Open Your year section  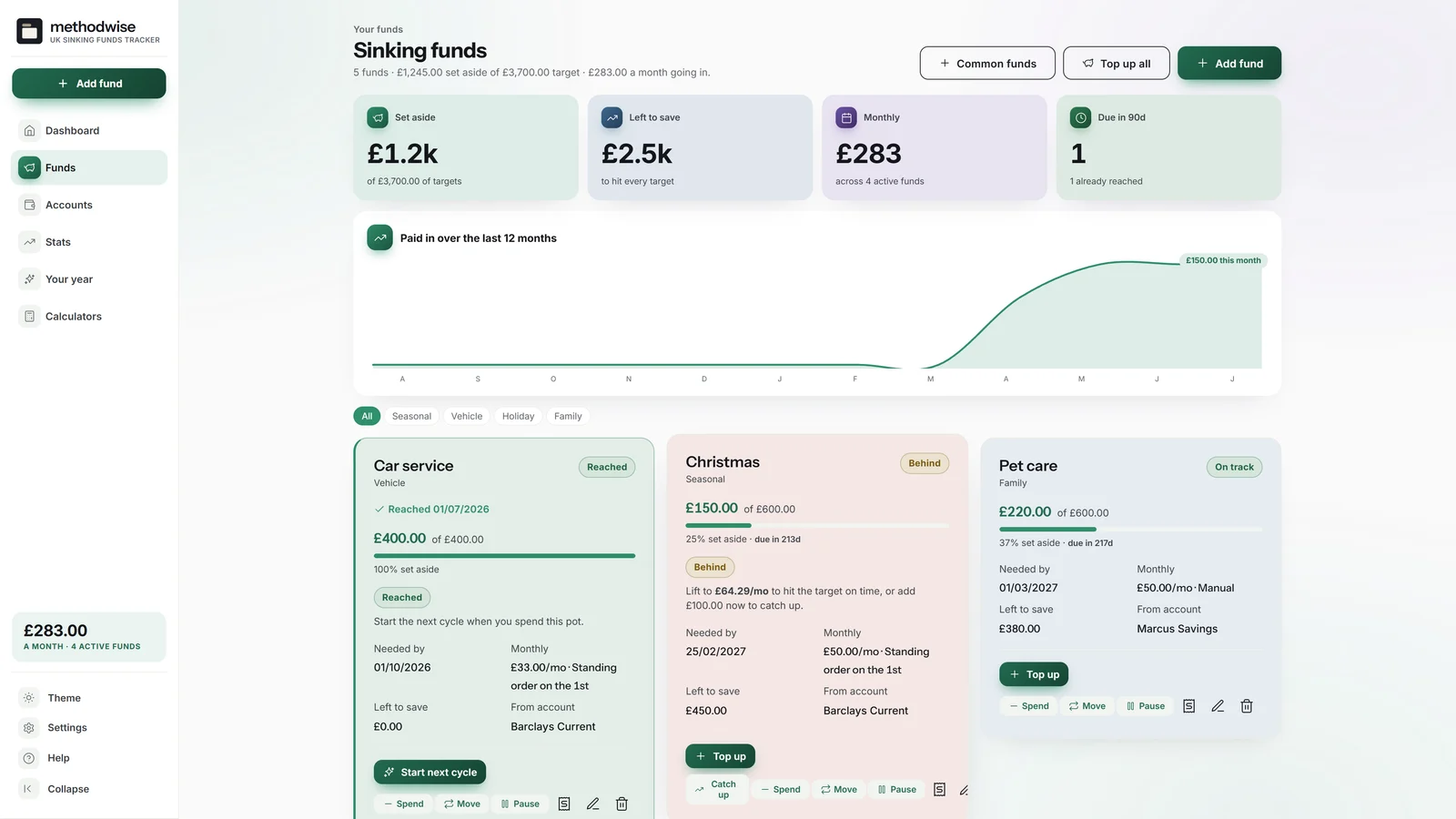click(89, 279)
